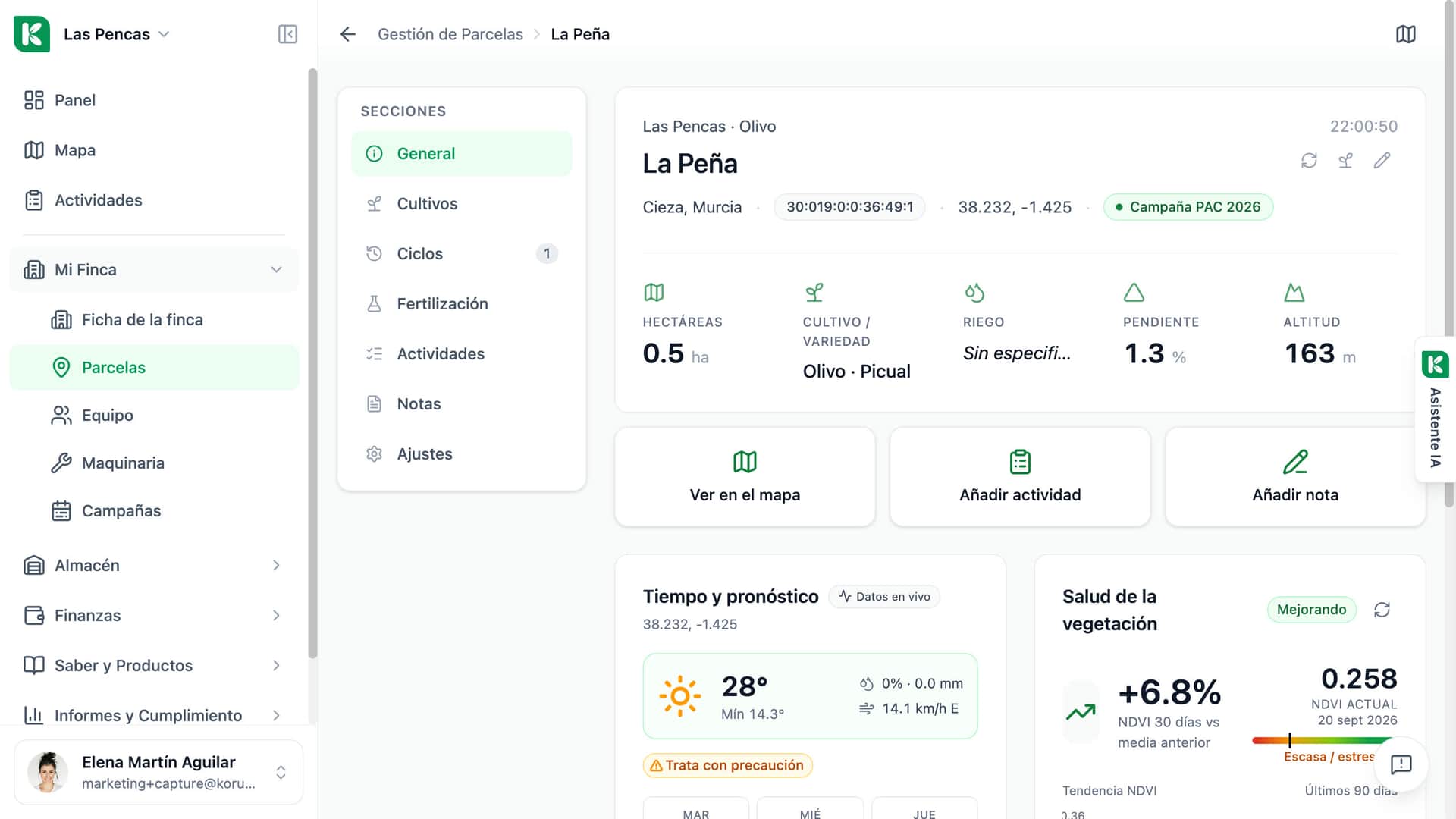Click the Campaña PAC 2026 badge
The width and height of the screenshot is (1456, 819).
(1188, 207)
